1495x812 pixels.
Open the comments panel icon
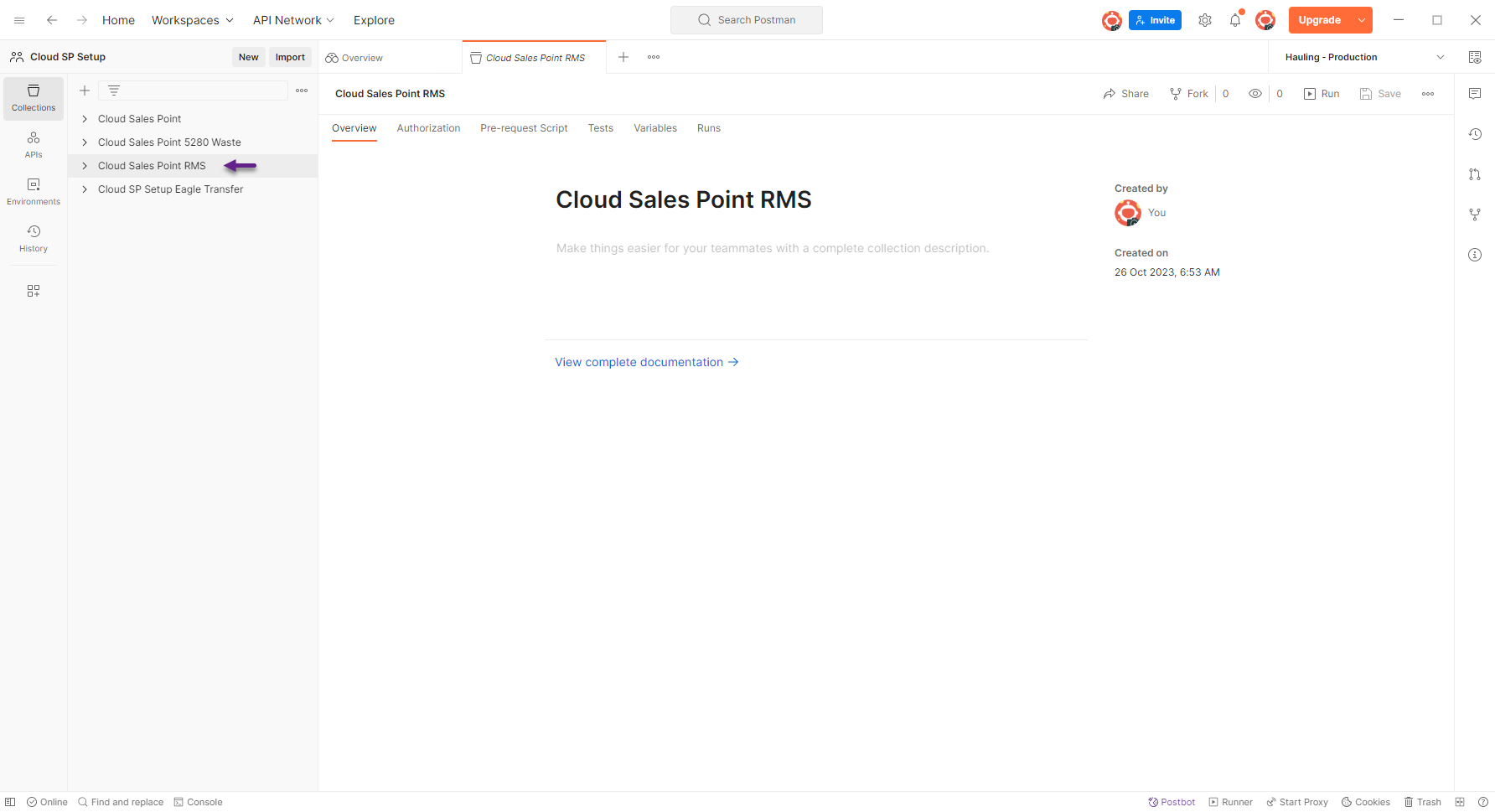(x=1475, y=94)
